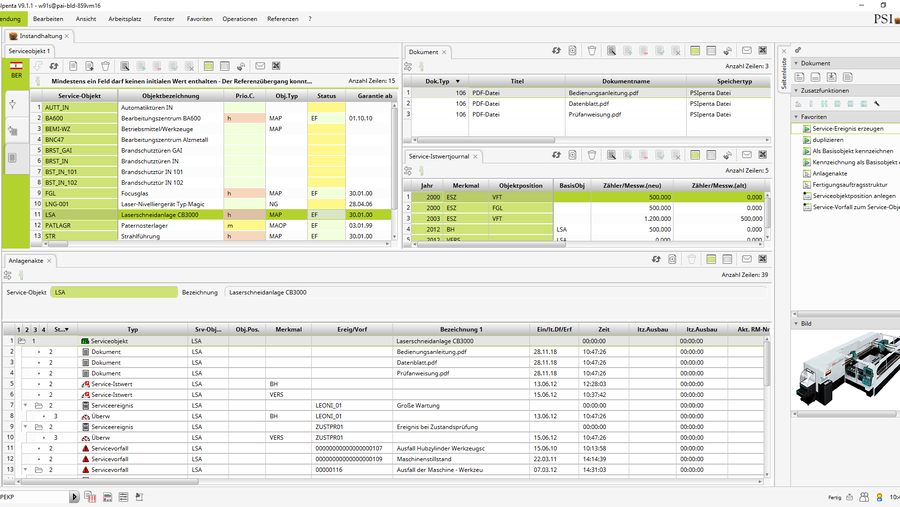Screen dimensions: 900x507
Task: Collapse the Bild section in sidebar
Action: pos(796,323)
